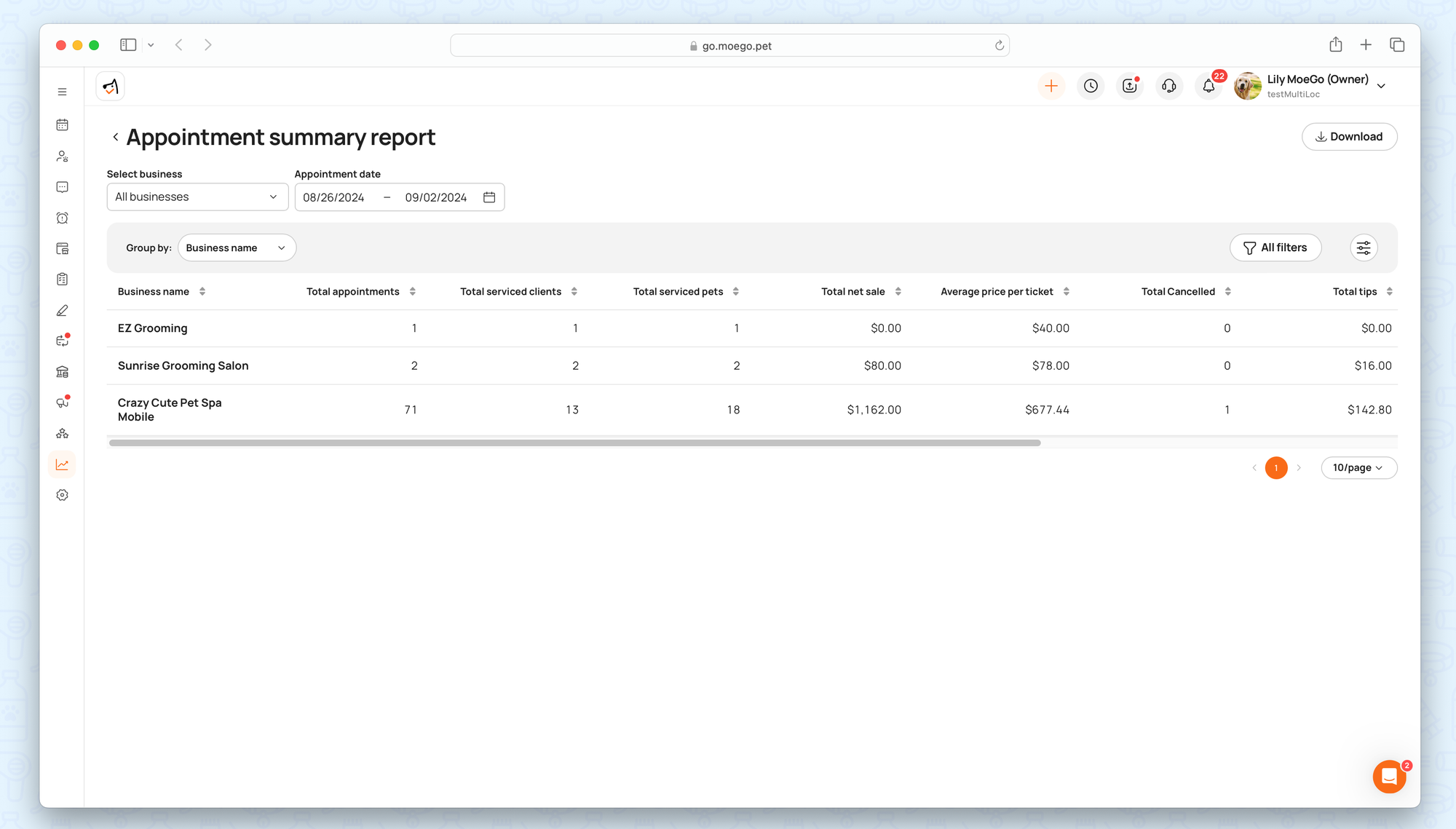Expand Group by Business name dropdown
This screenshot has height=829, width=1456.
coord(237,248)
